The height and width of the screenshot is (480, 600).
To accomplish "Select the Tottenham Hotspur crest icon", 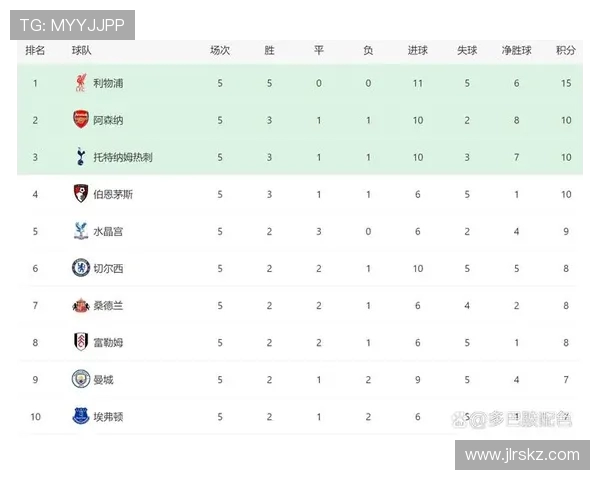I will pyautogui.click(x=80, y=157).
